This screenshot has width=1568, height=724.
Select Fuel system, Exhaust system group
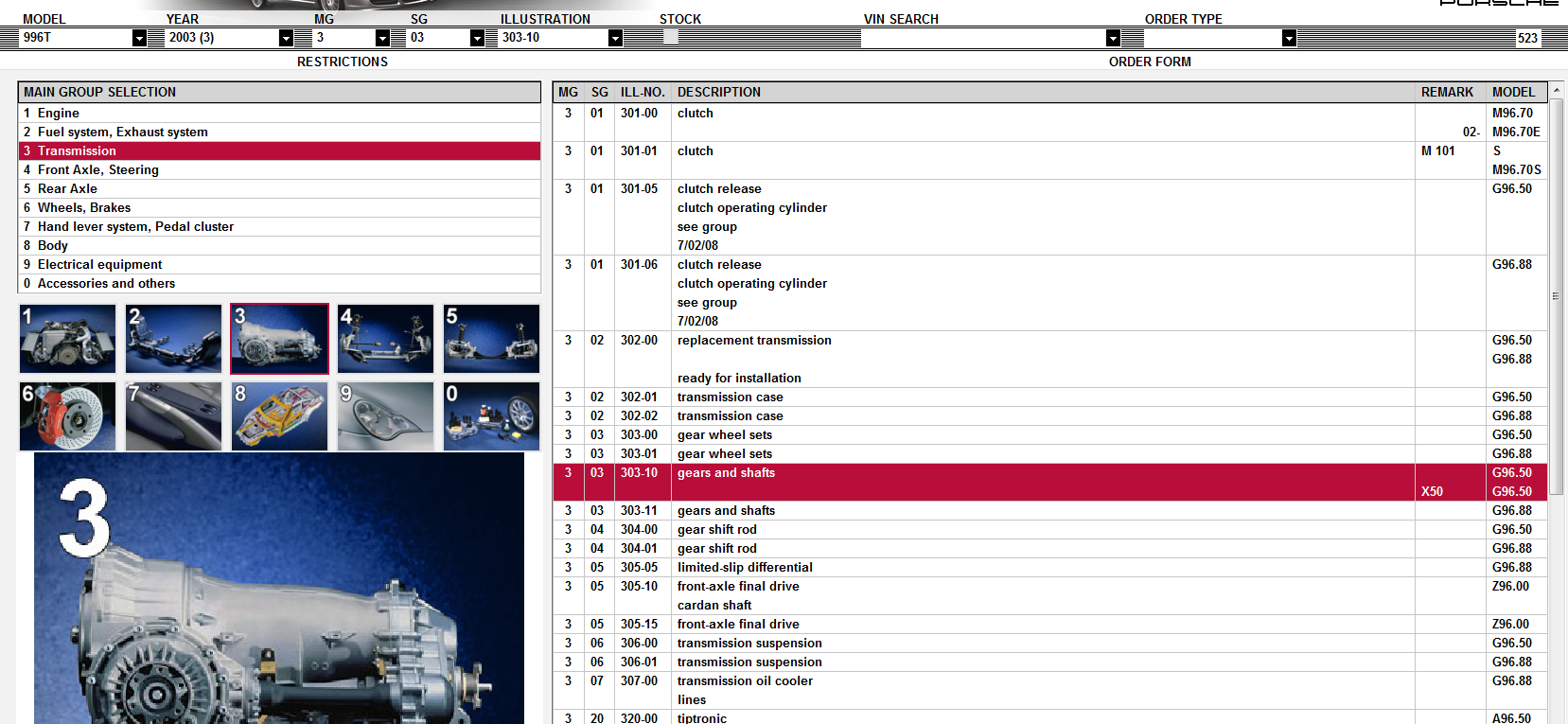point(279,132)
